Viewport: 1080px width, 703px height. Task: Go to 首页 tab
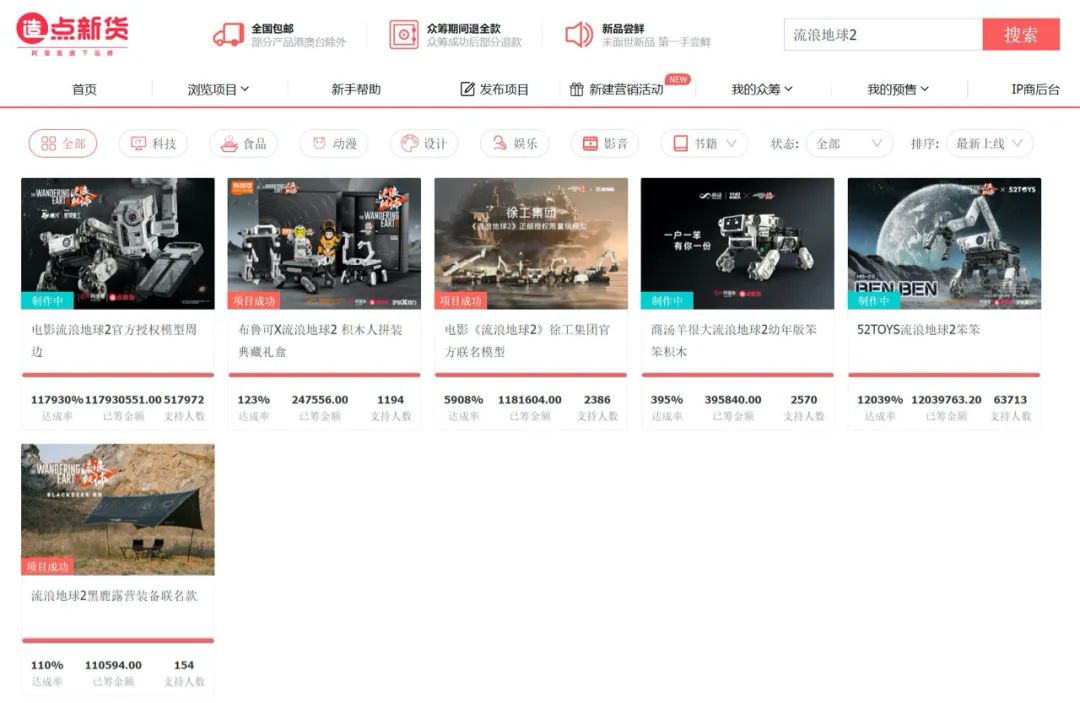84,89
